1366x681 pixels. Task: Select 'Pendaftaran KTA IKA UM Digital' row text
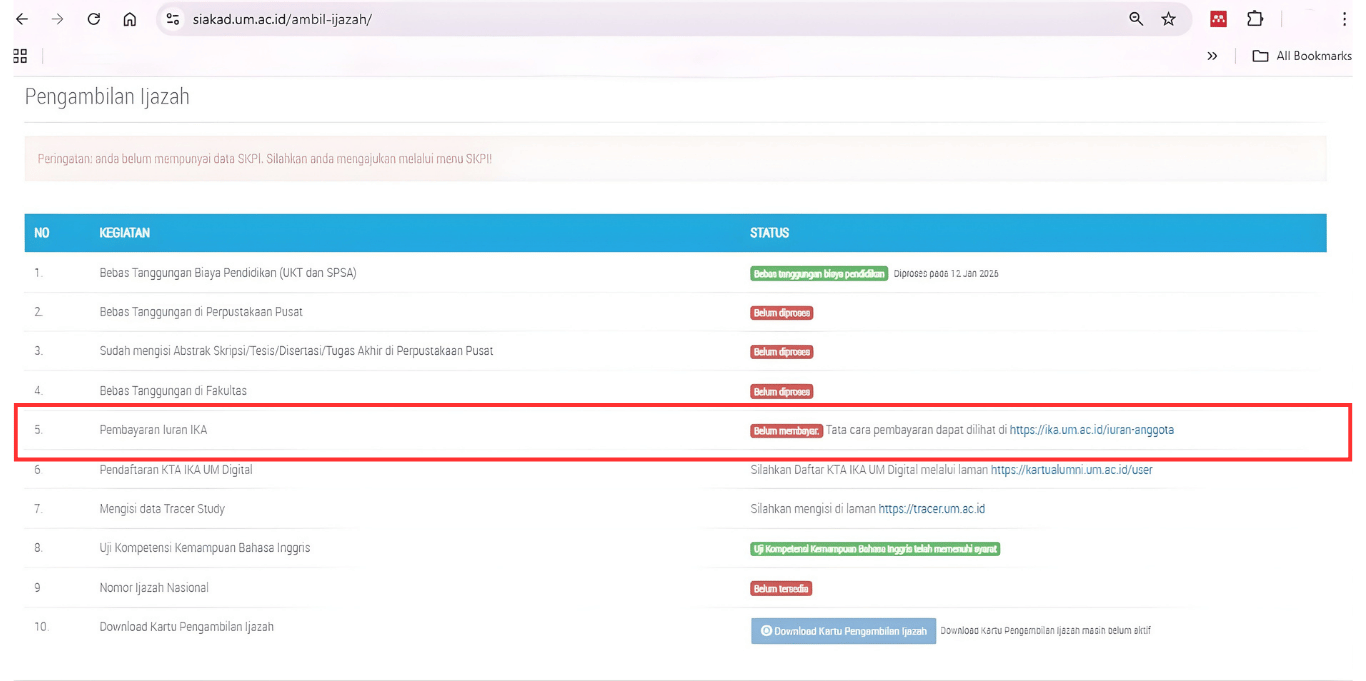(176, 469)
